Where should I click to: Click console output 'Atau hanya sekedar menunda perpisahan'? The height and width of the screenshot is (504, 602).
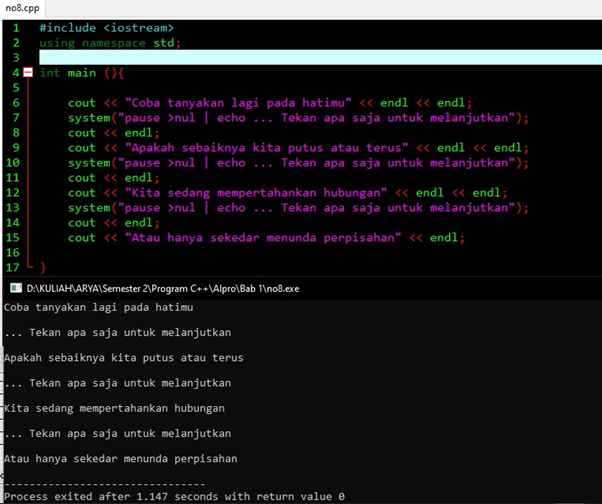click(x=121, y=459)
